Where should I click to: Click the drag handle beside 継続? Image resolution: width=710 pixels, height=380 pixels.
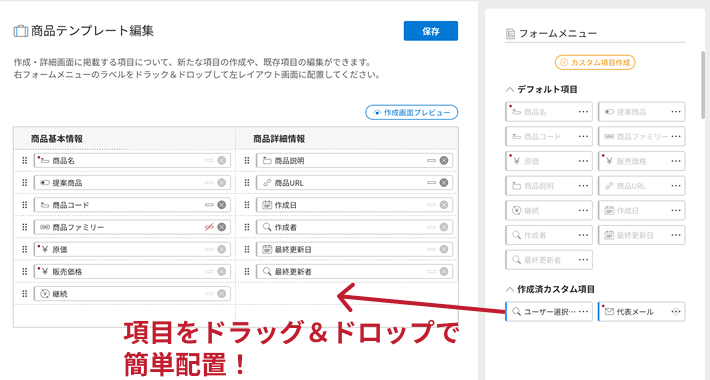click(24, 293)
